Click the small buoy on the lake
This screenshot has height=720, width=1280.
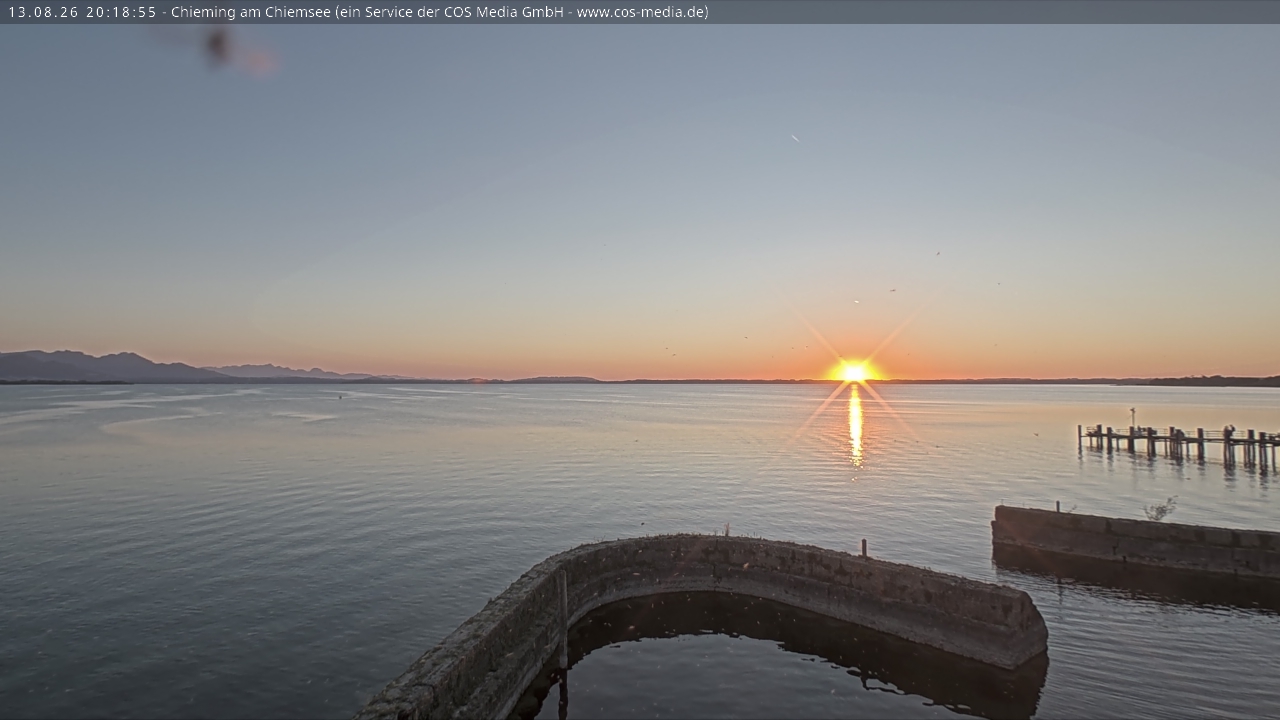coord(339,396)
